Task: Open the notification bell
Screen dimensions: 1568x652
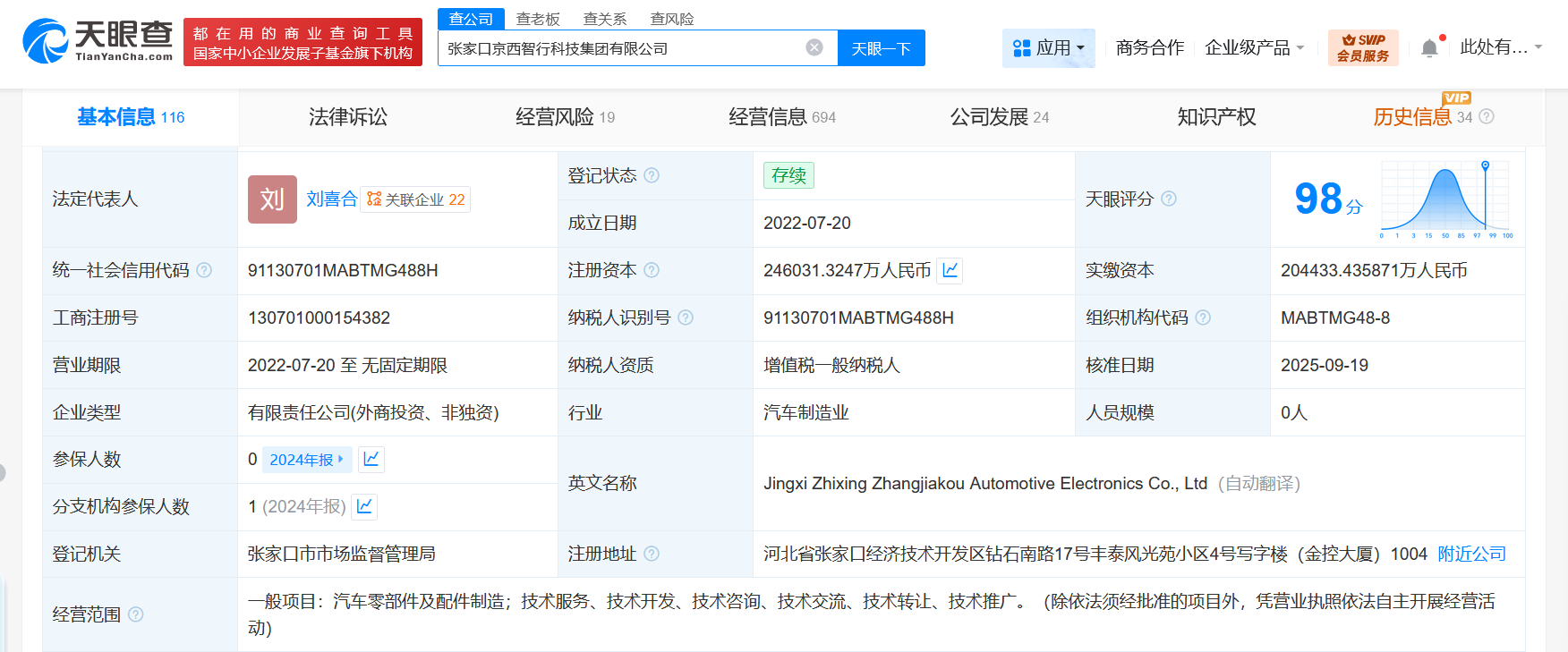Action: click(1429, 48)
